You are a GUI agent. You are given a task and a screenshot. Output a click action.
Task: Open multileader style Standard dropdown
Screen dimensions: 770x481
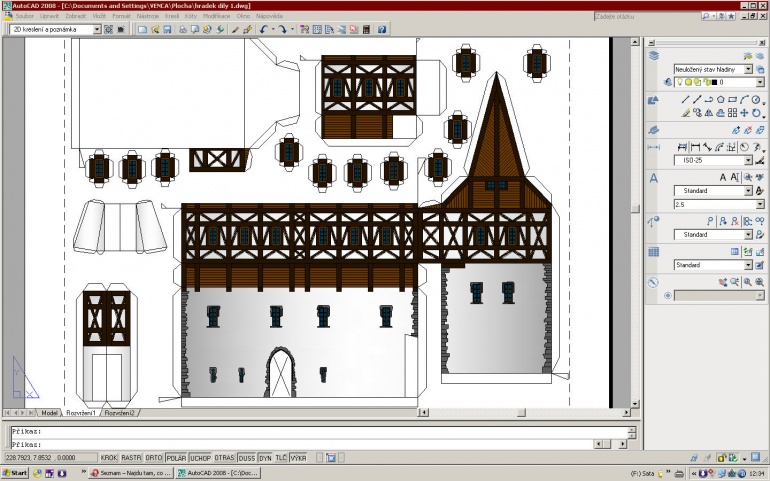click(748, 234)
